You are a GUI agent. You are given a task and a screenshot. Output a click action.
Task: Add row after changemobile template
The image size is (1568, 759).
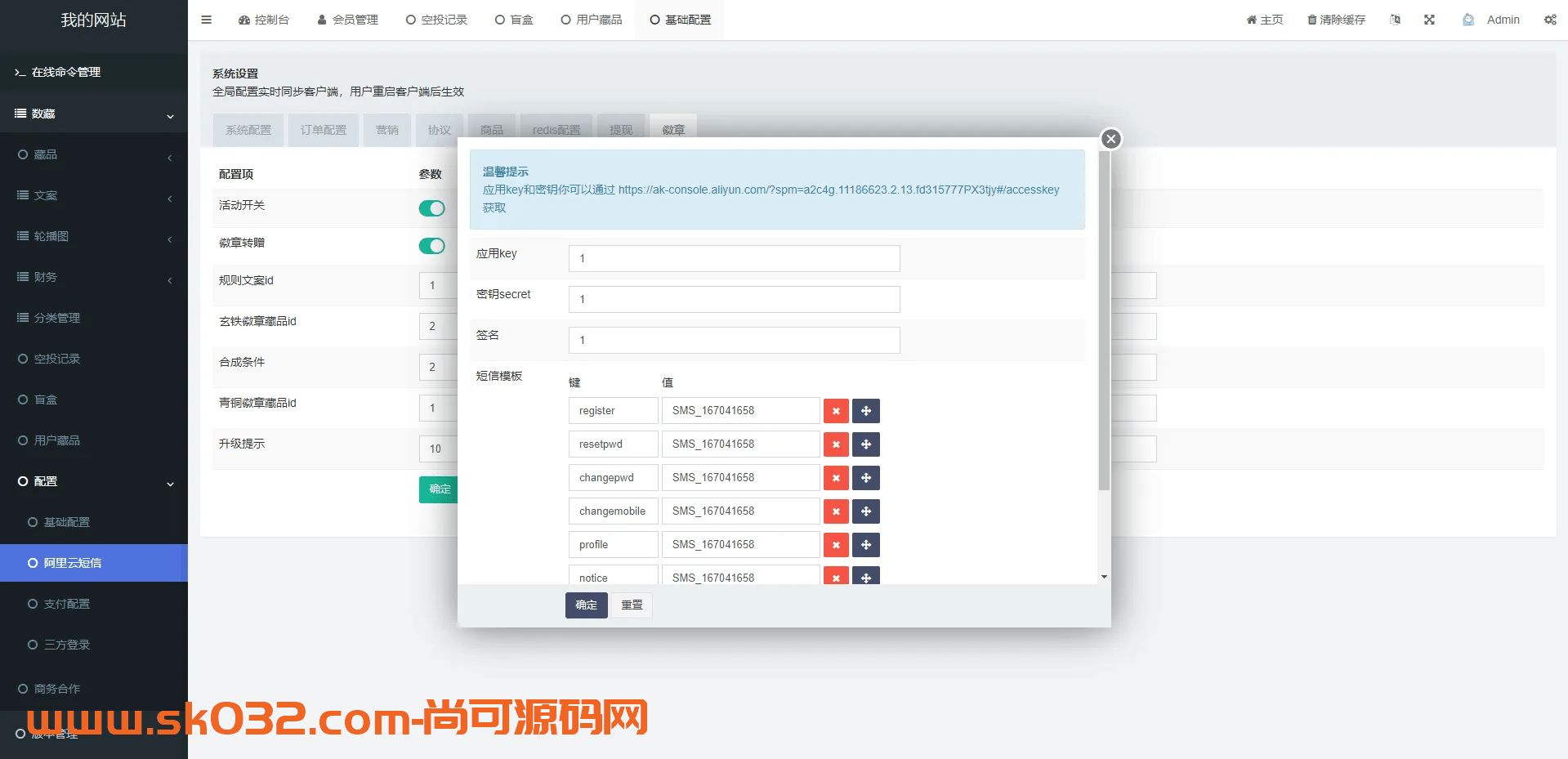pos(866,511)
